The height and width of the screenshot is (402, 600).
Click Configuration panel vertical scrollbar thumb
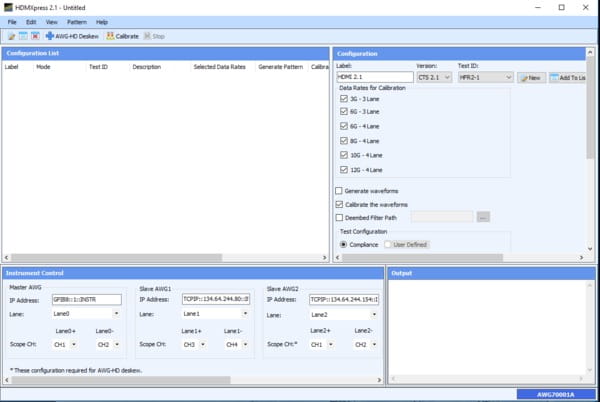(590, 107)
